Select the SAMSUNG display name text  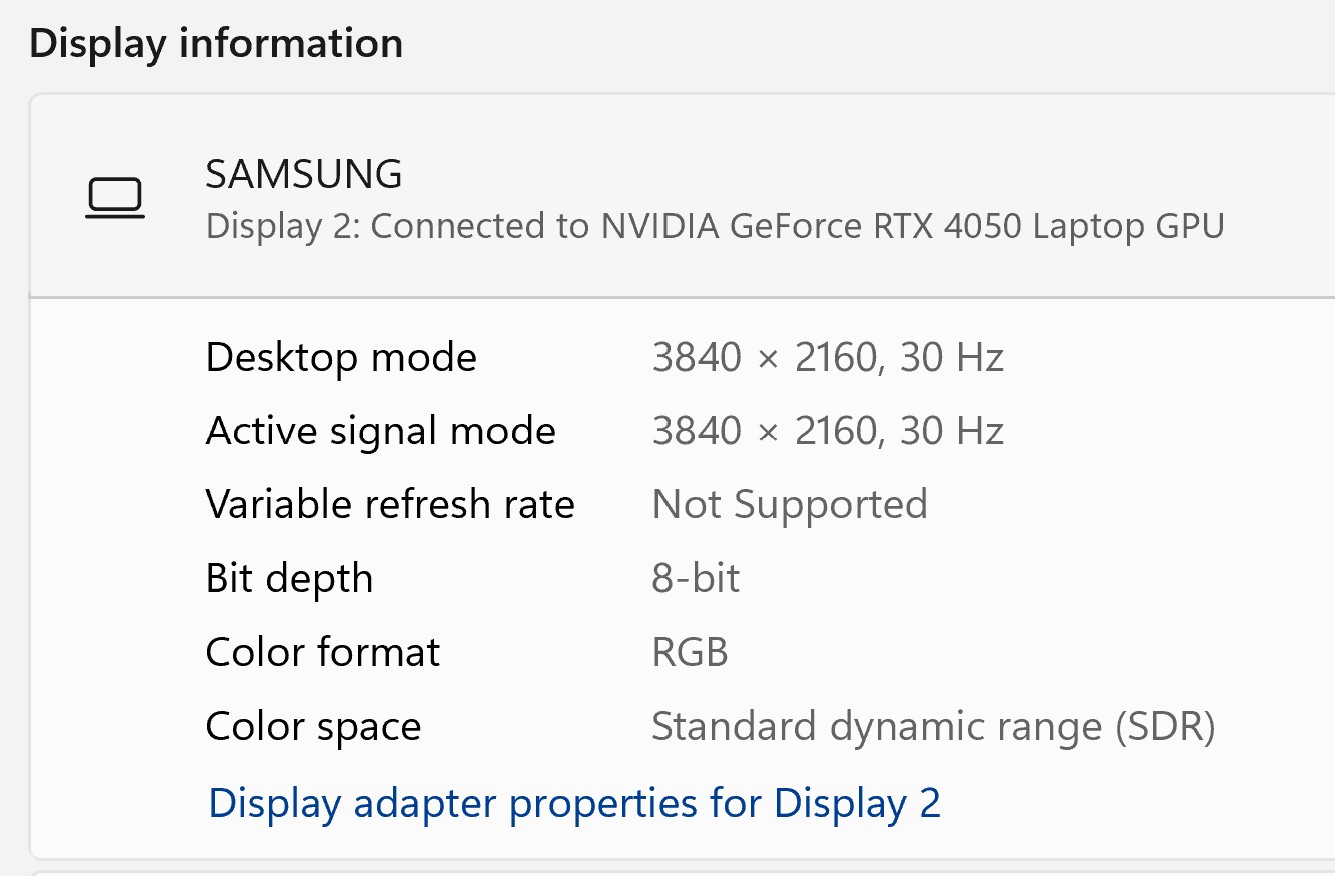(303, 175)
